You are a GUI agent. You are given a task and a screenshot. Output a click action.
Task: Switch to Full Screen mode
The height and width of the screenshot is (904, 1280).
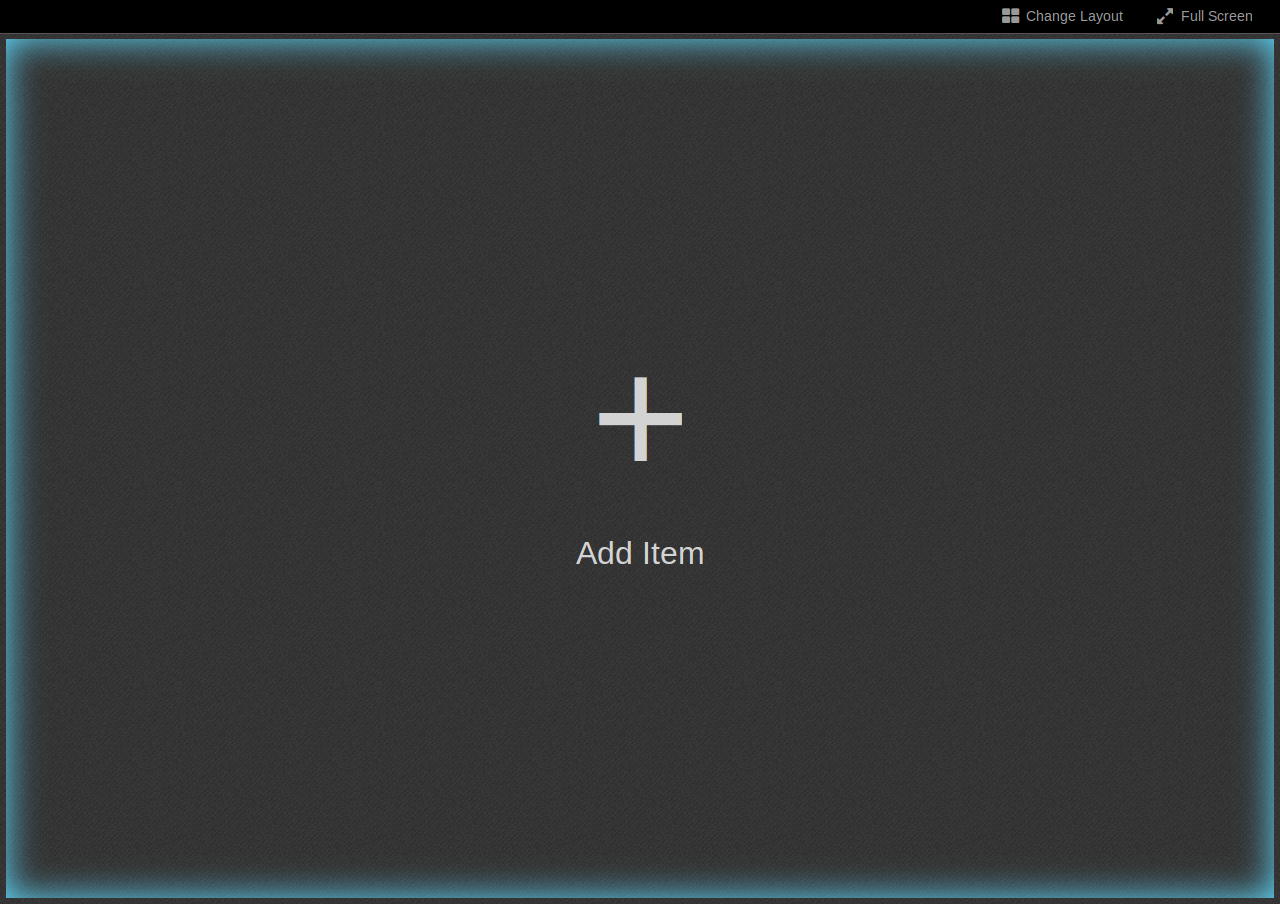1204,16
